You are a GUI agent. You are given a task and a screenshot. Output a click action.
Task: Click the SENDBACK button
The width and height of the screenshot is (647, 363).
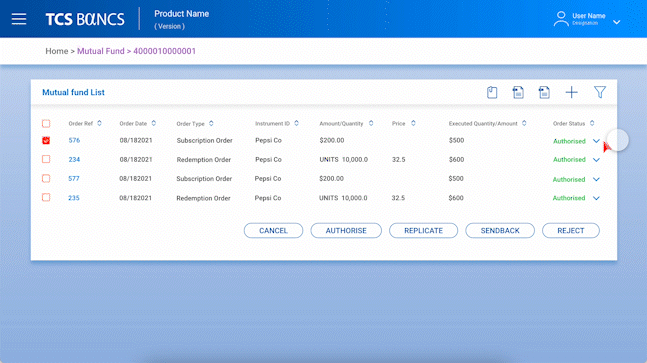(x=500, y=231)
